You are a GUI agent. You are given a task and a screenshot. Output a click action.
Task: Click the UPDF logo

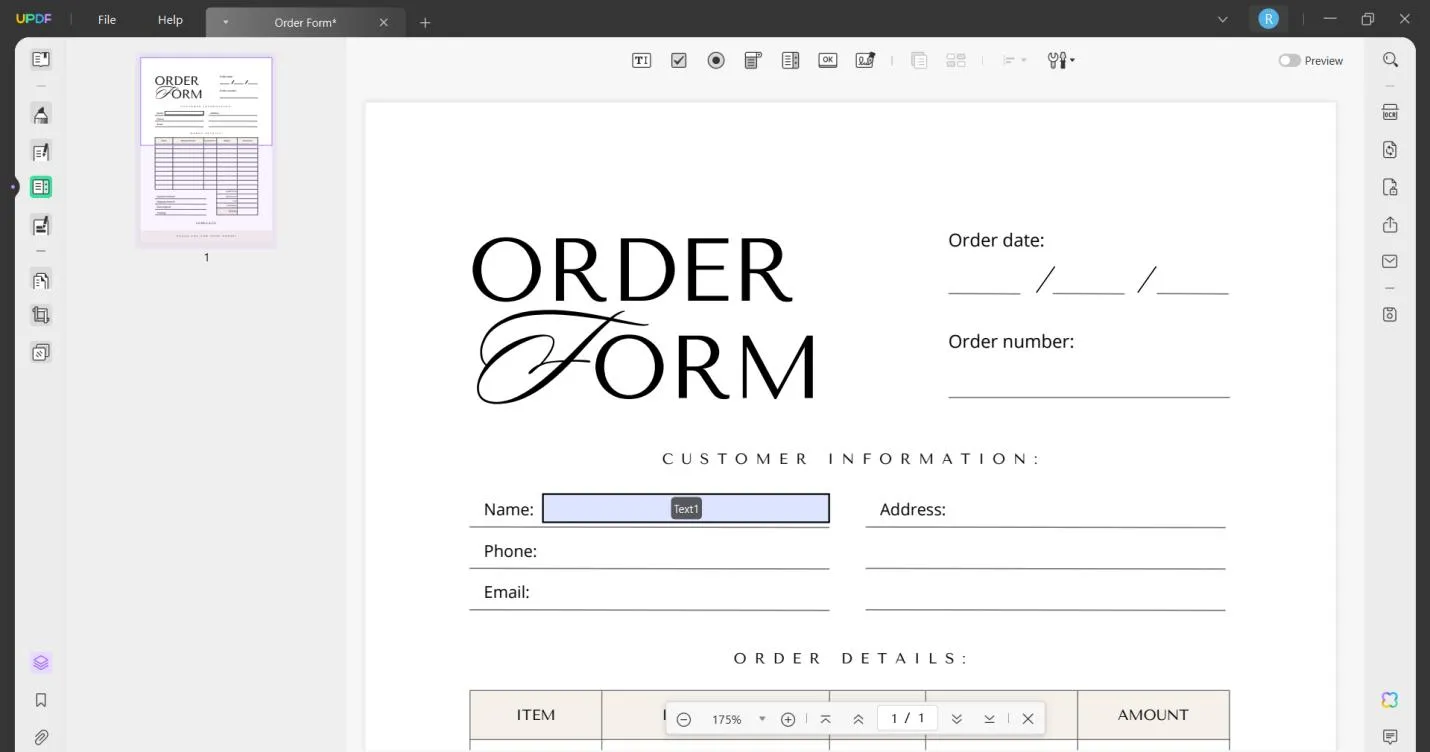34,19
